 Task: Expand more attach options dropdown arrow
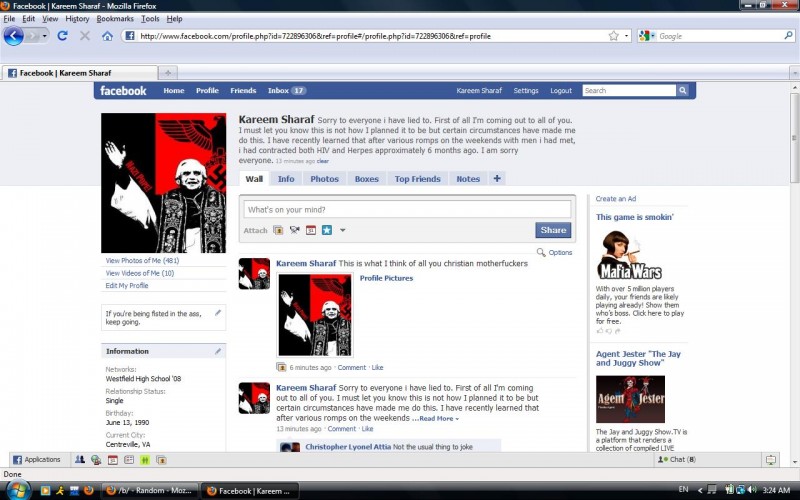coord(343,230)
